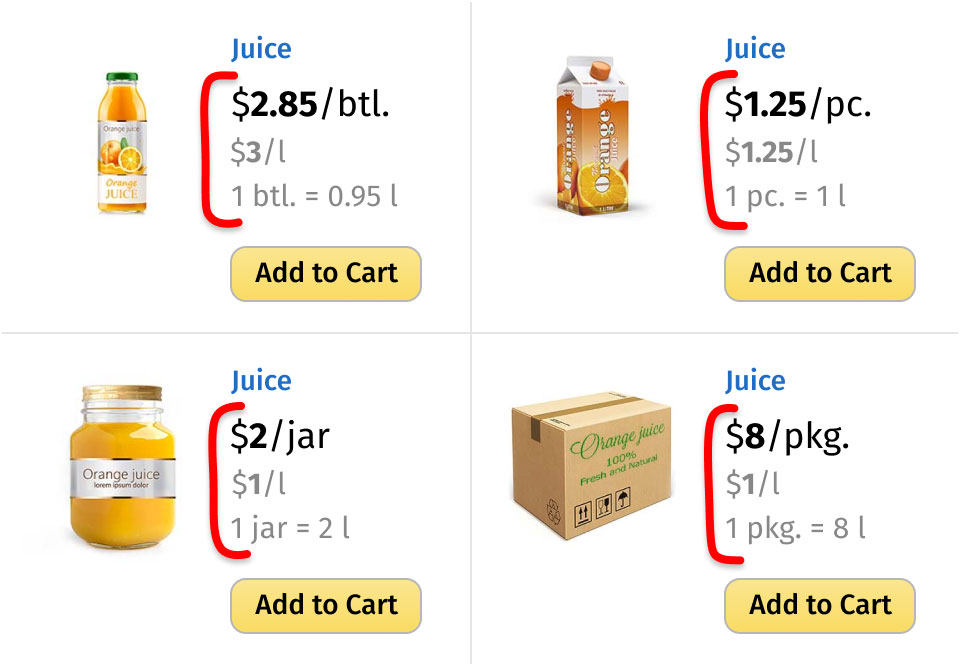Select the $8/pkg. price text

(787, 436)
